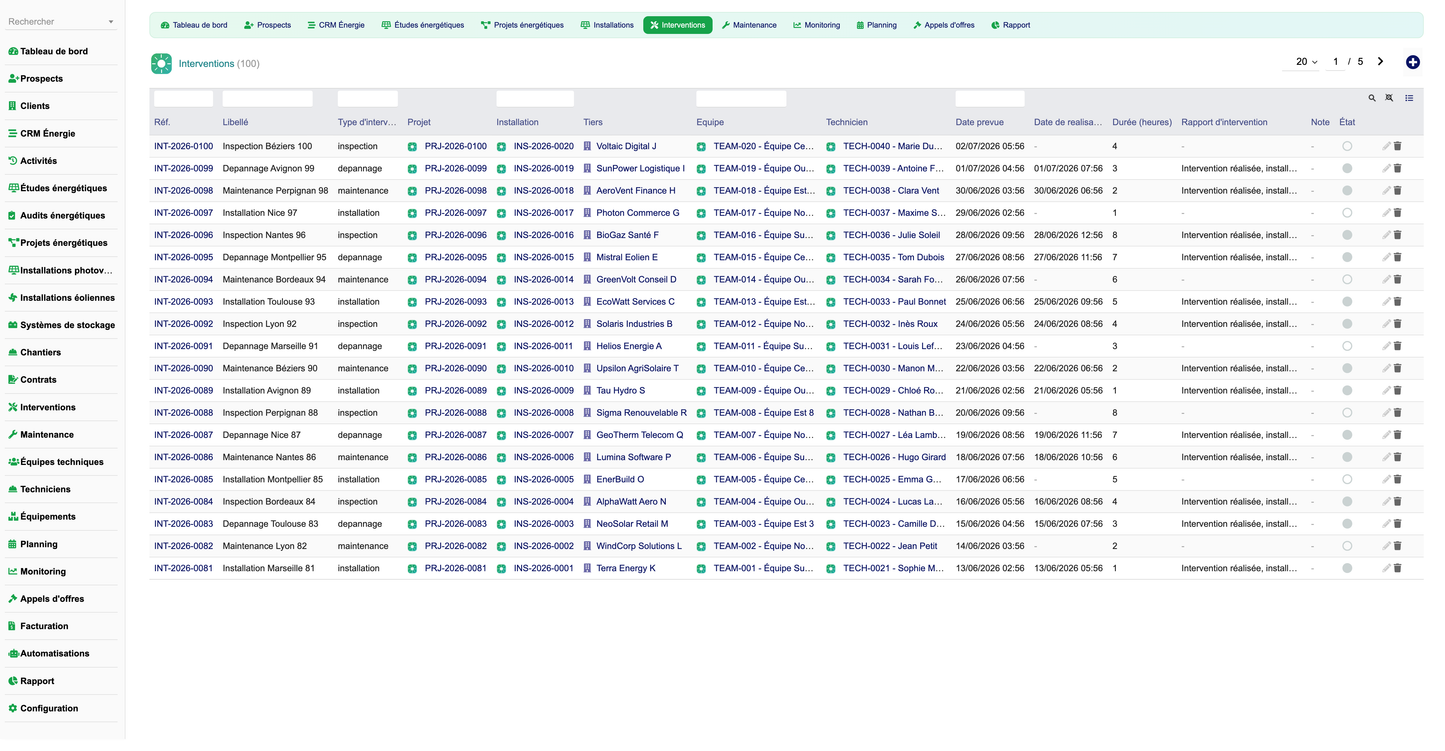The width and height of the screenshot is (1445, 751).
Task: Switch to the Rapport top tab
Action: (x=1011, y=25)
